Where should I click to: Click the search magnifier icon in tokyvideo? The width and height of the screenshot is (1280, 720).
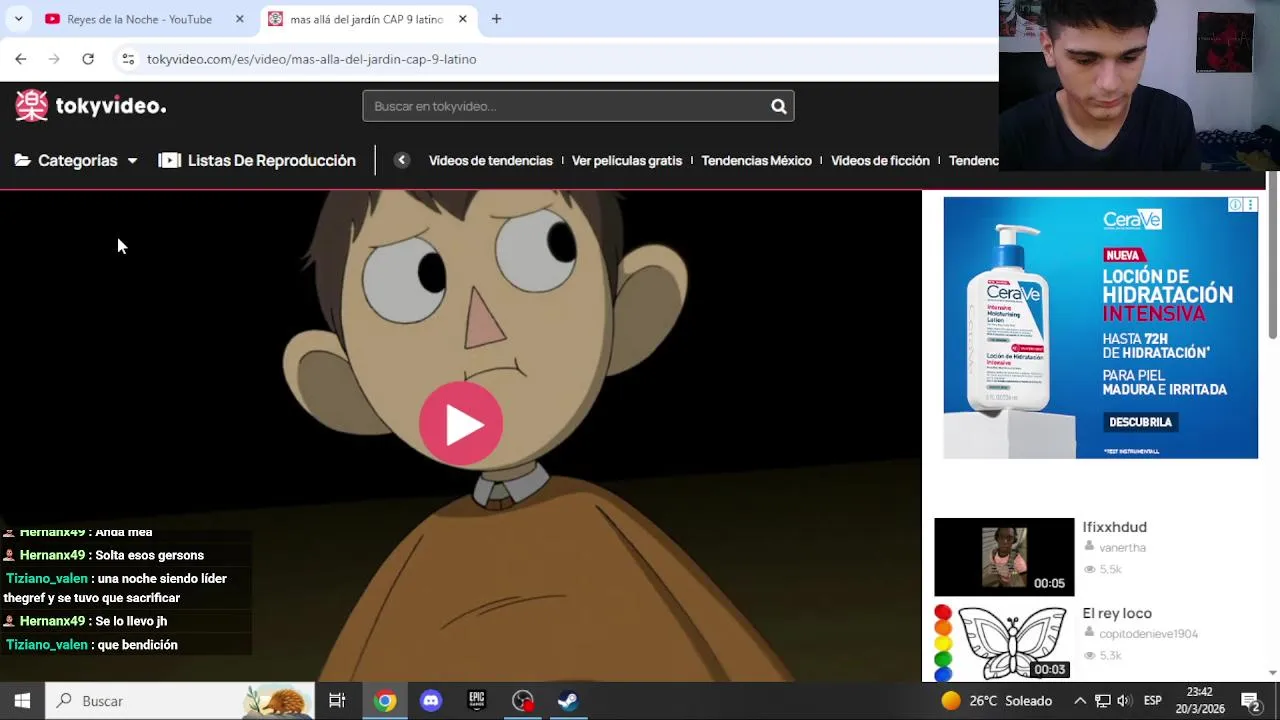(x=778, y=106)
